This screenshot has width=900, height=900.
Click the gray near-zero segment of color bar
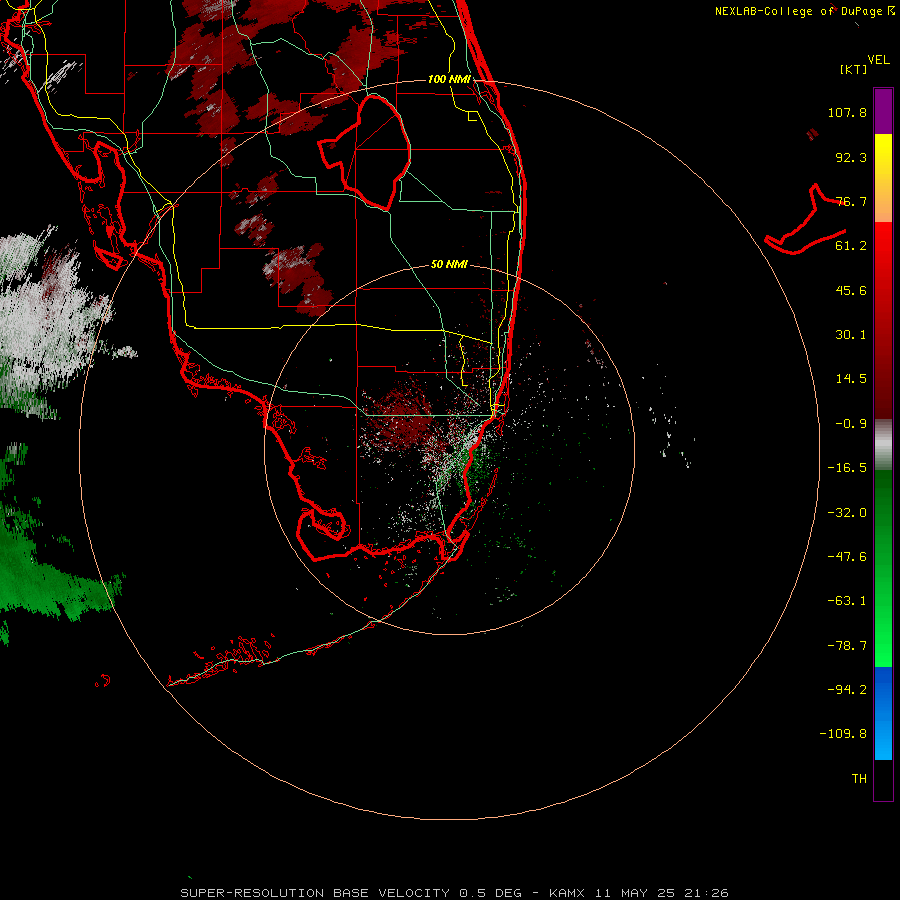tap(883, 445)
